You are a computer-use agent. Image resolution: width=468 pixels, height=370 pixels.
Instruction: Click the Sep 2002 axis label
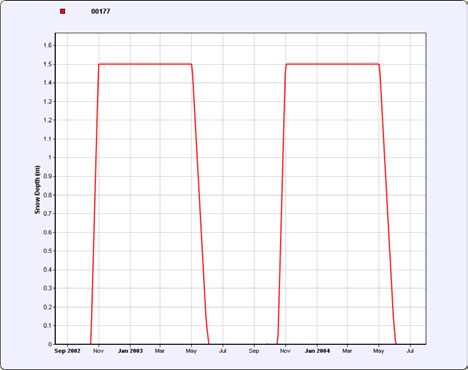pyautogui.click(x=67, y=351)
